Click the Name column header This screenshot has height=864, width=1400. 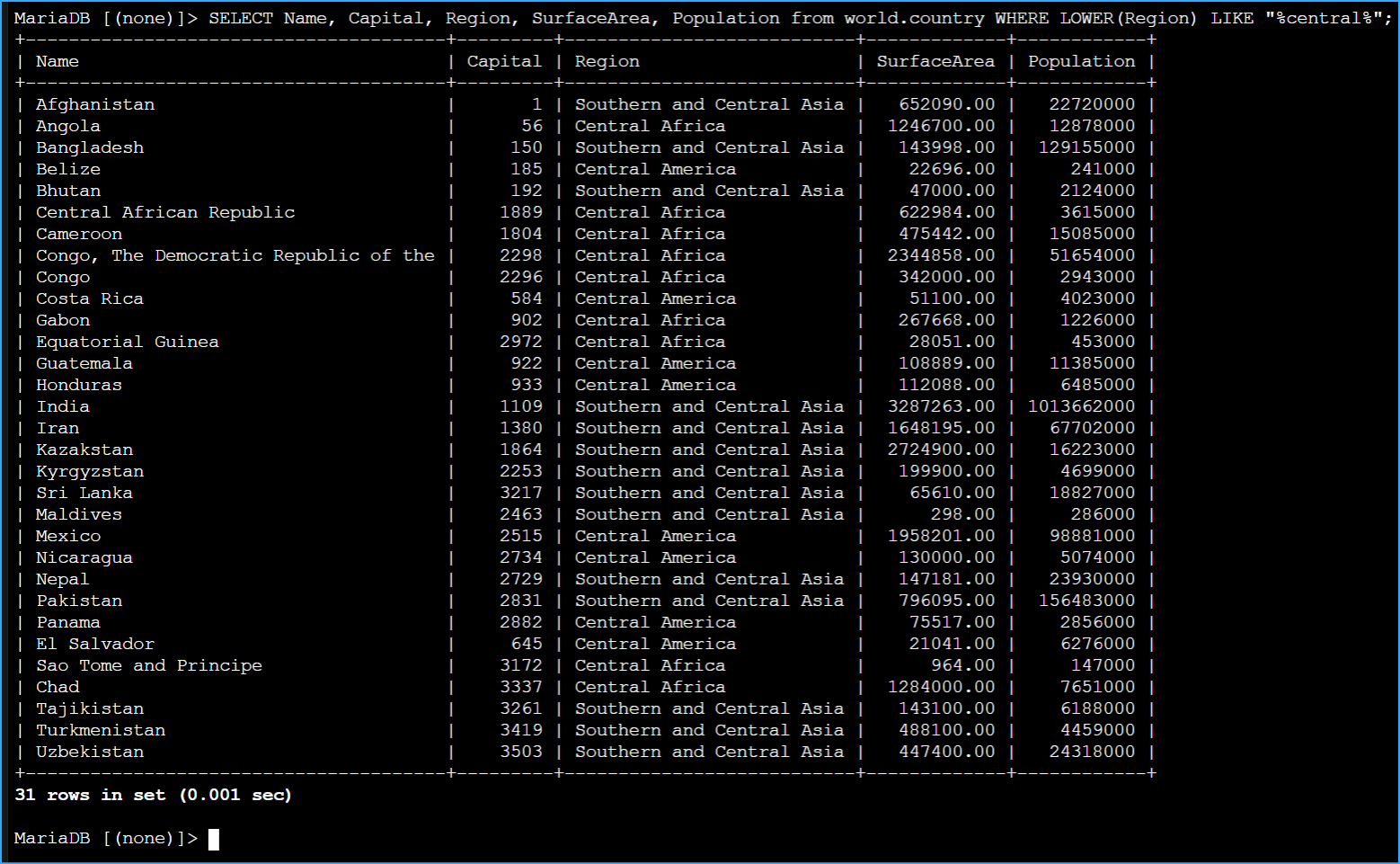coord(56,61)
